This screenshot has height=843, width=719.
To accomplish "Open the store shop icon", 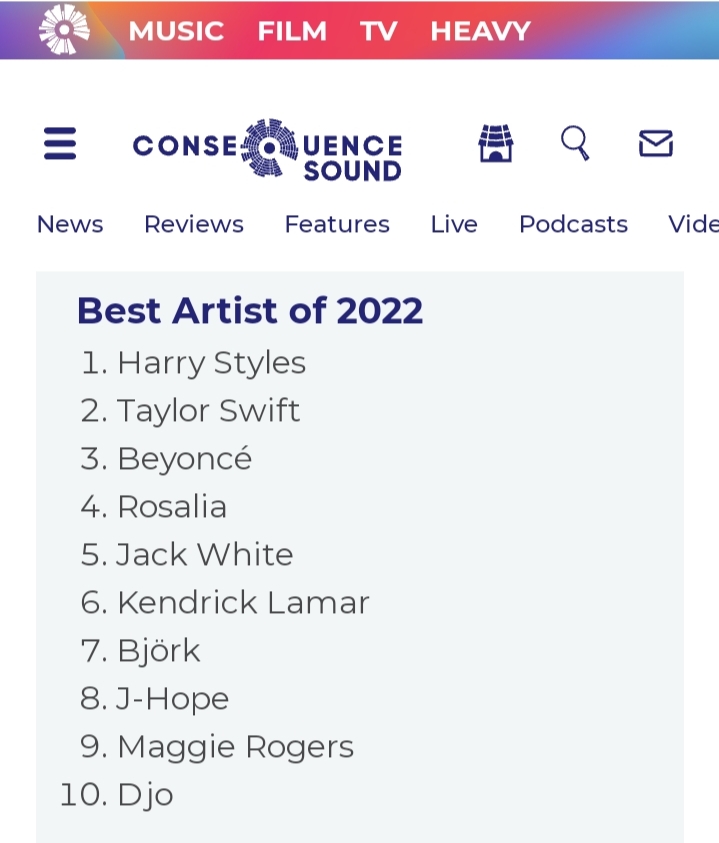I will [x=495, y=144].
